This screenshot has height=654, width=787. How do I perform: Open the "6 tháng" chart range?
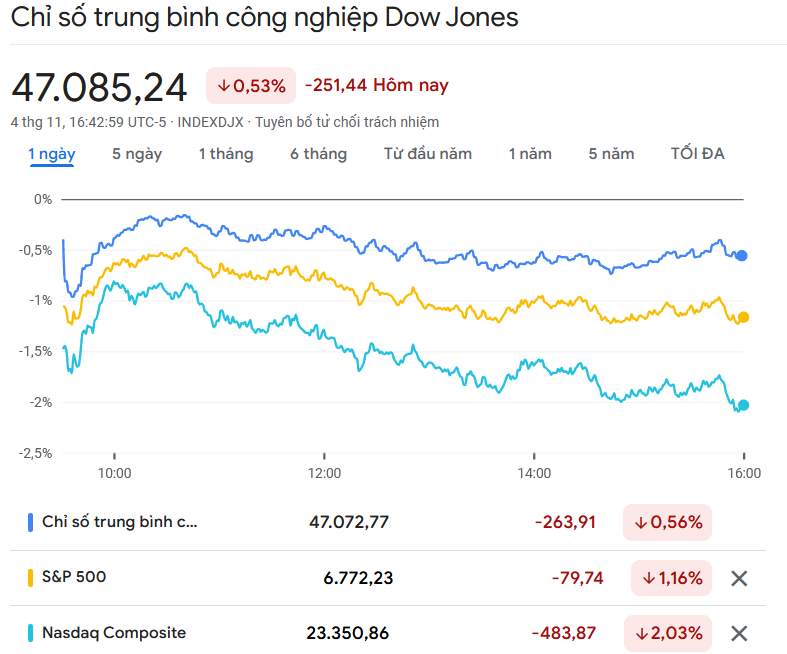coord(318,154)
